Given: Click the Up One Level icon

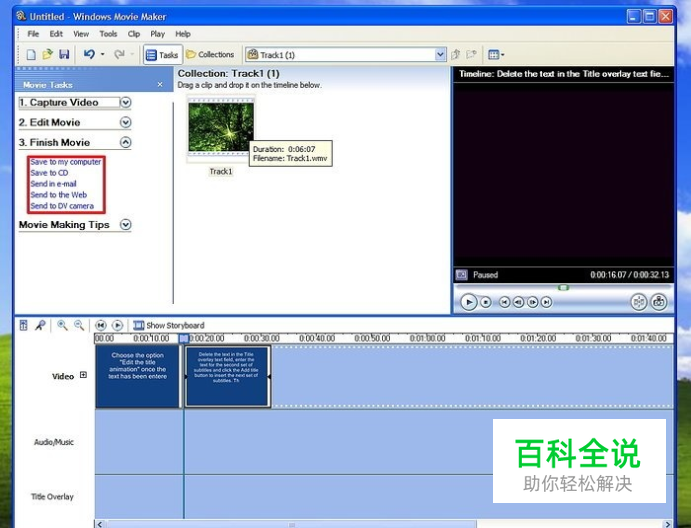Looking at the screenshot, I should pos(456,55).
